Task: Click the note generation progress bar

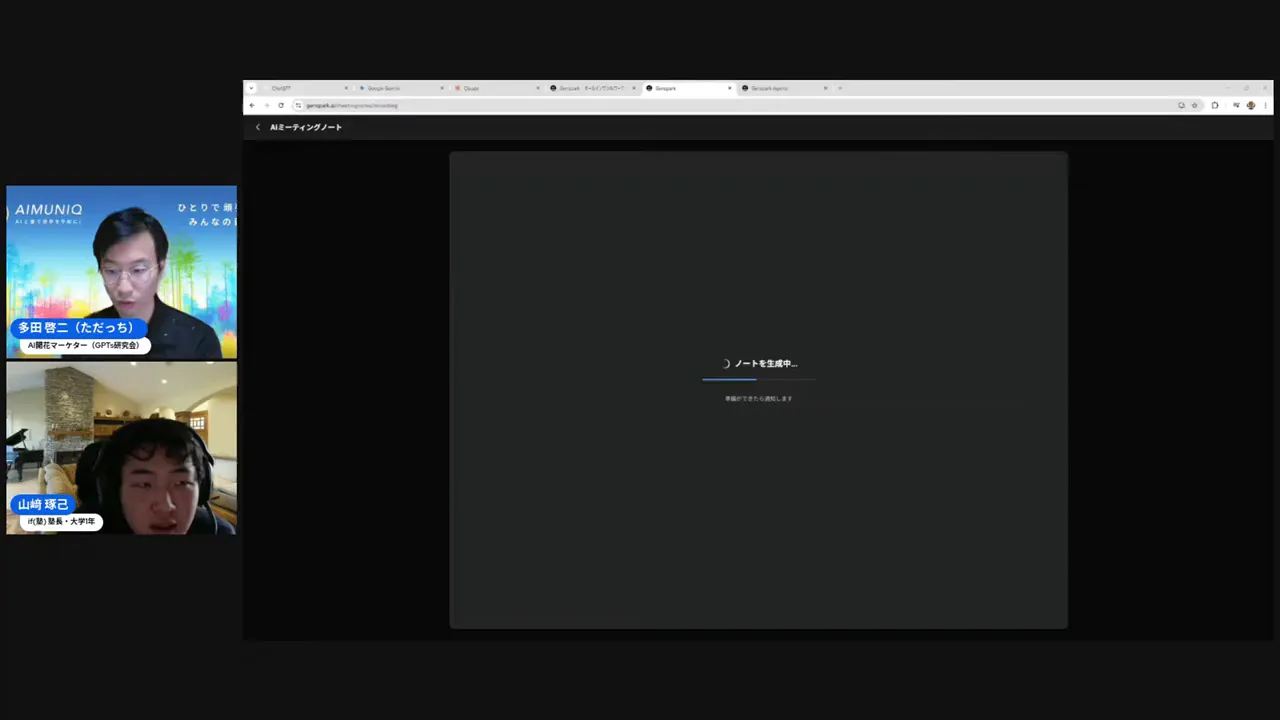Action: tap(759, 380)
